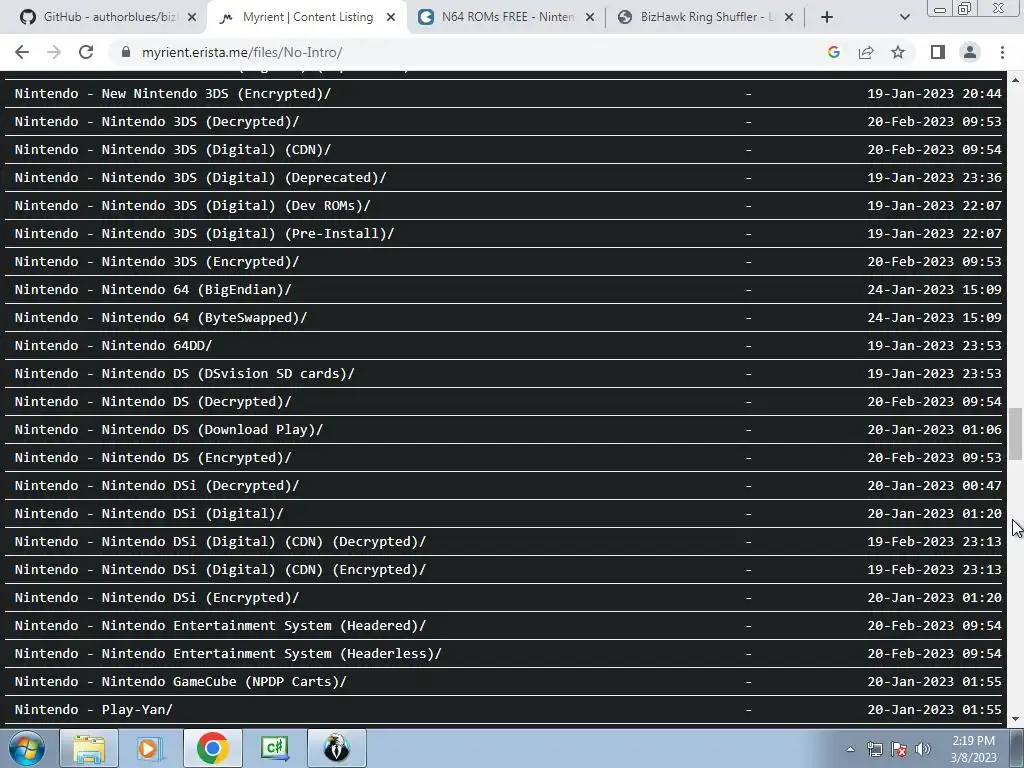
Task: Open Nintendo DS (Download Play) folder
Action: (x=168, y=430)
